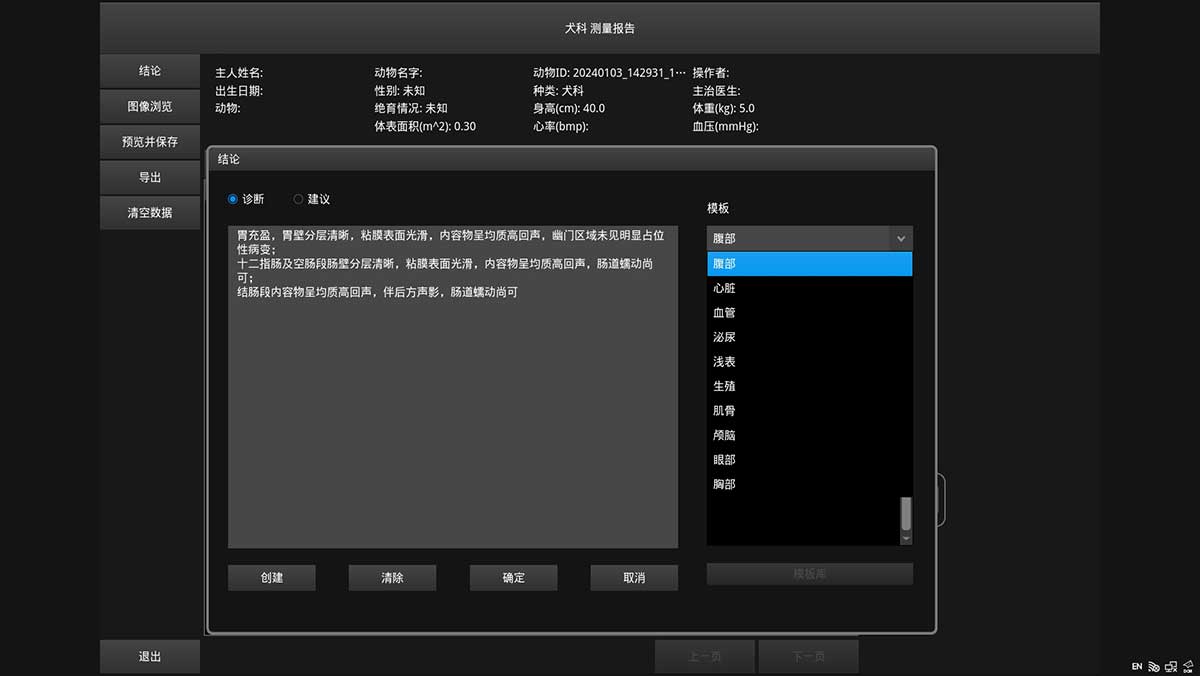Collapse the 模板 dropdown with chevron arrow
This screenshot has width=1200, height=676.
coord(900,239)
